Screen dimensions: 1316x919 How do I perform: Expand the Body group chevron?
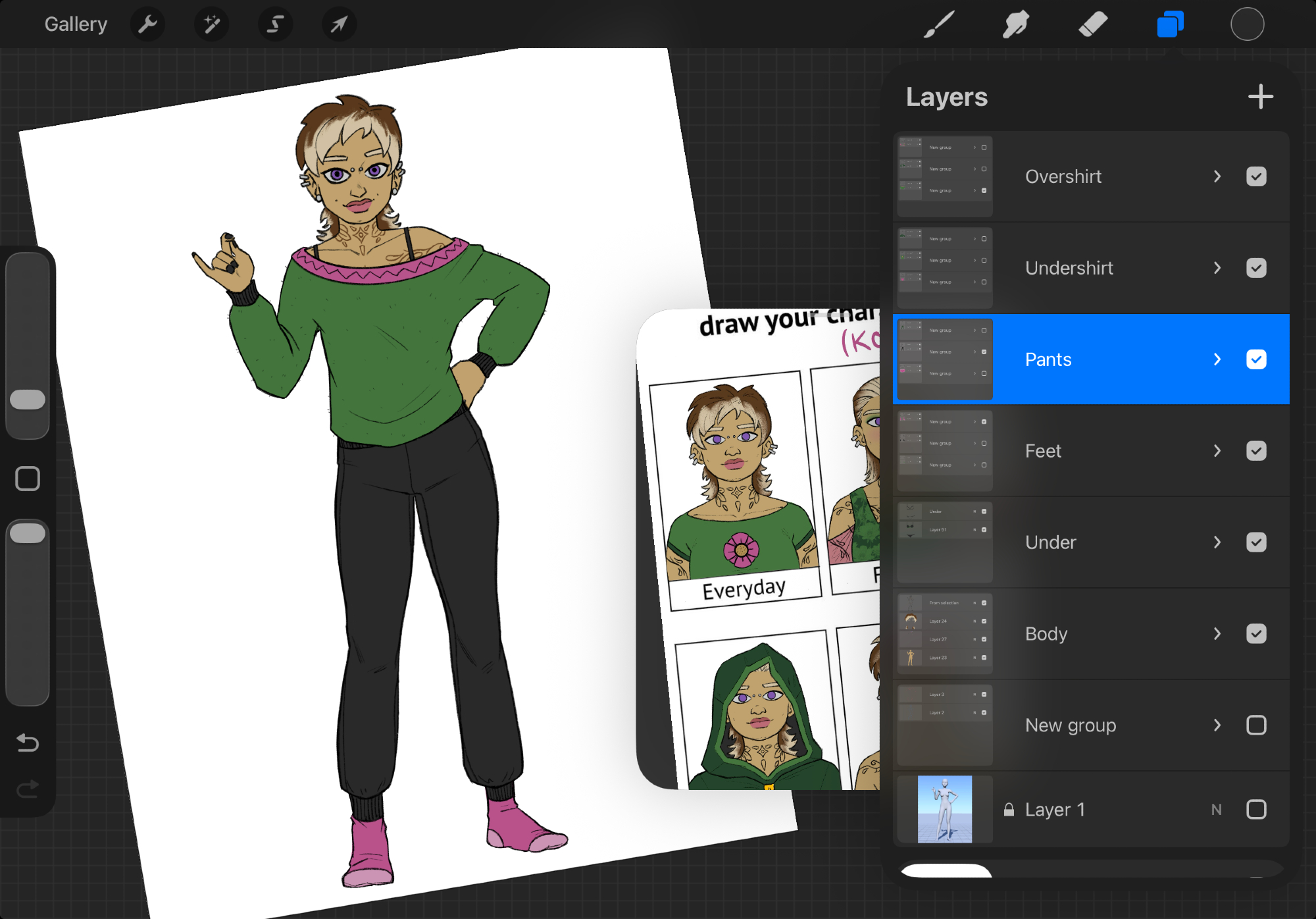coord(1217,633)
